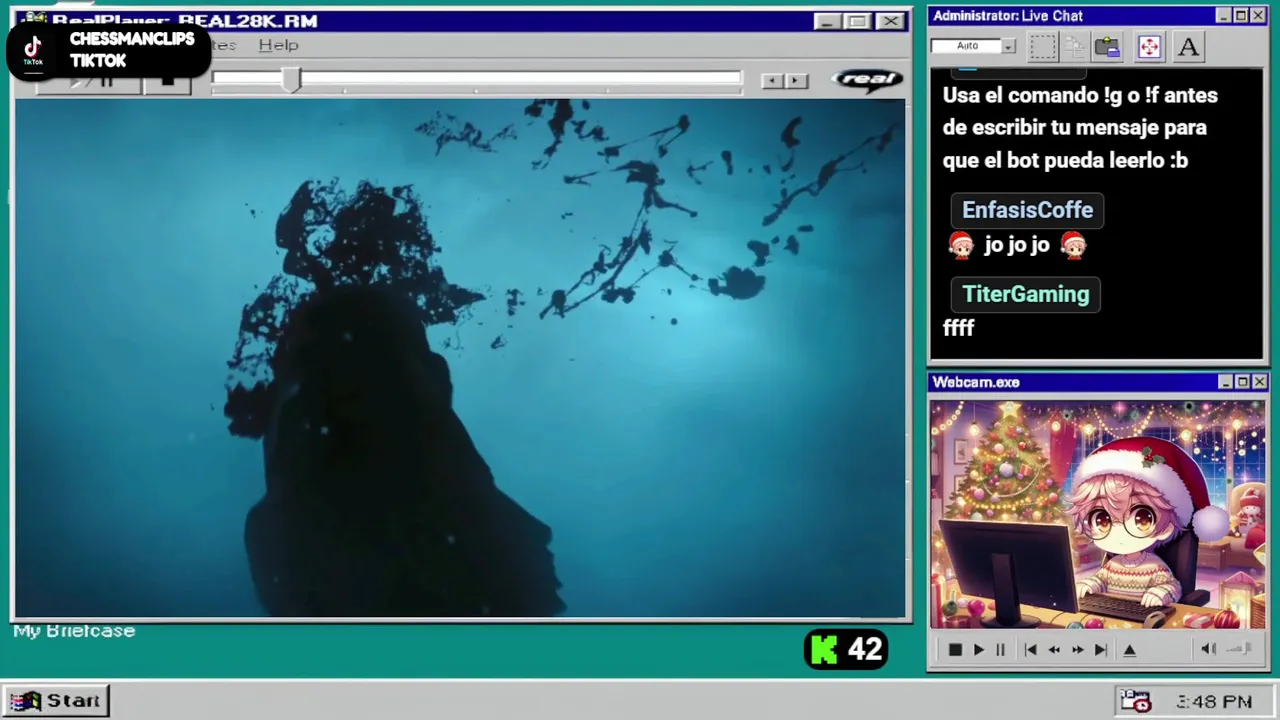
Task: Stop playback in Webcam.exe
Action: coord(955,650)
